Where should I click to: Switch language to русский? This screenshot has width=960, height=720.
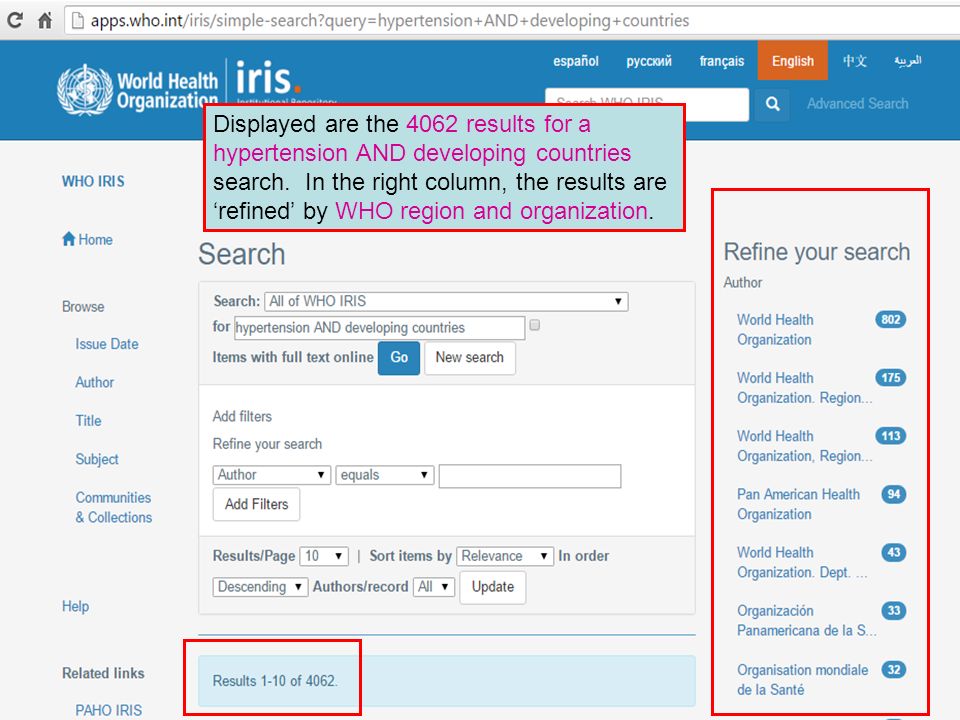pyautogui.click(x=649, y=61)
